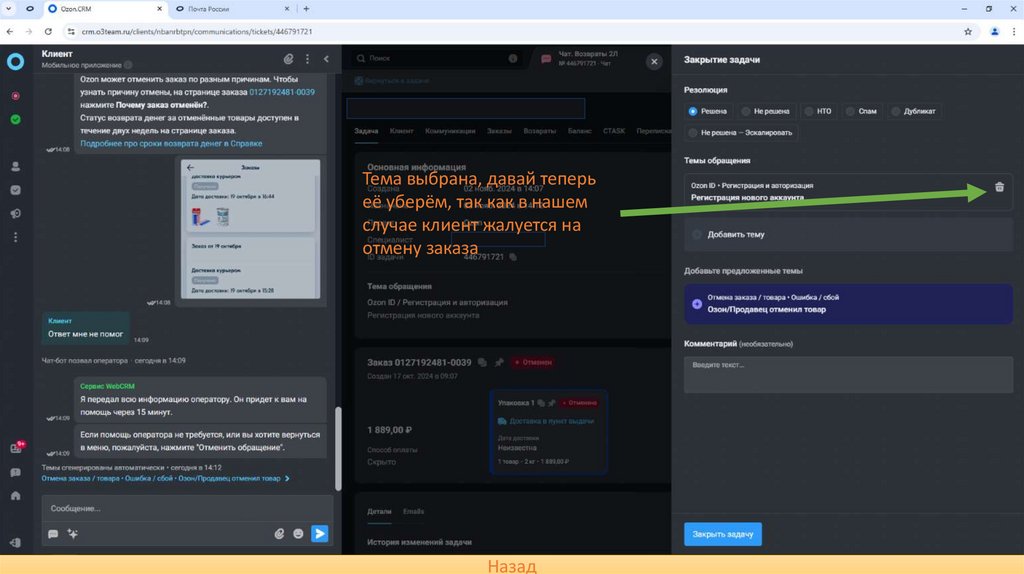Copy the task ID 446791721 icon

(513, 257)
